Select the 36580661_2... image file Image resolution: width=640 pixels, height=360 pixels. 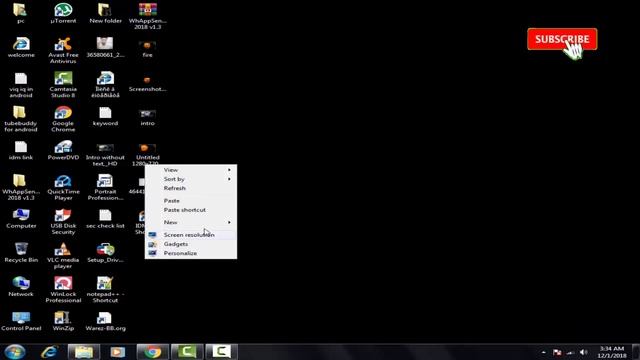pos(105,47)
